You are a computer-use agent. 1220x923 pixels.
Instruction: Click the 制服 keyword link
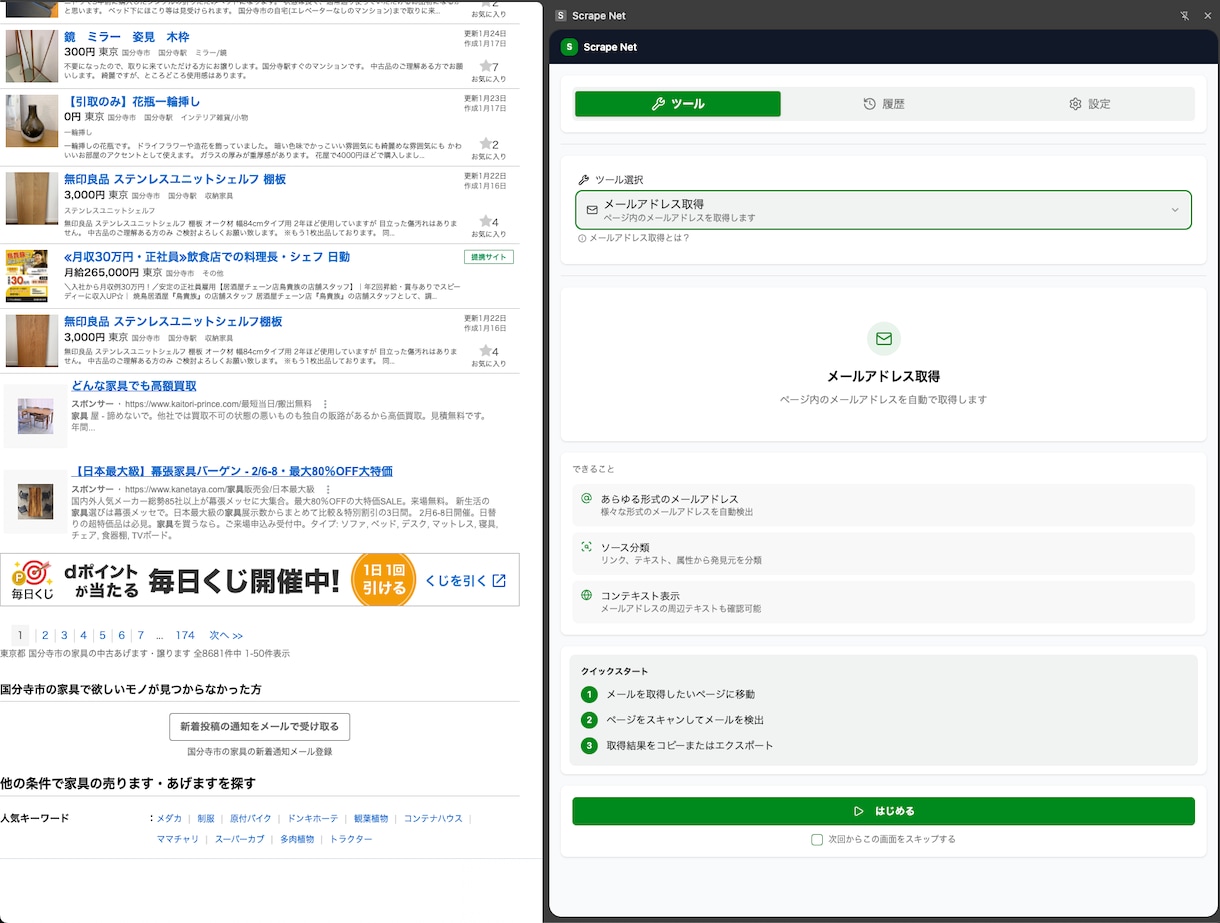(x=206, y=818)
